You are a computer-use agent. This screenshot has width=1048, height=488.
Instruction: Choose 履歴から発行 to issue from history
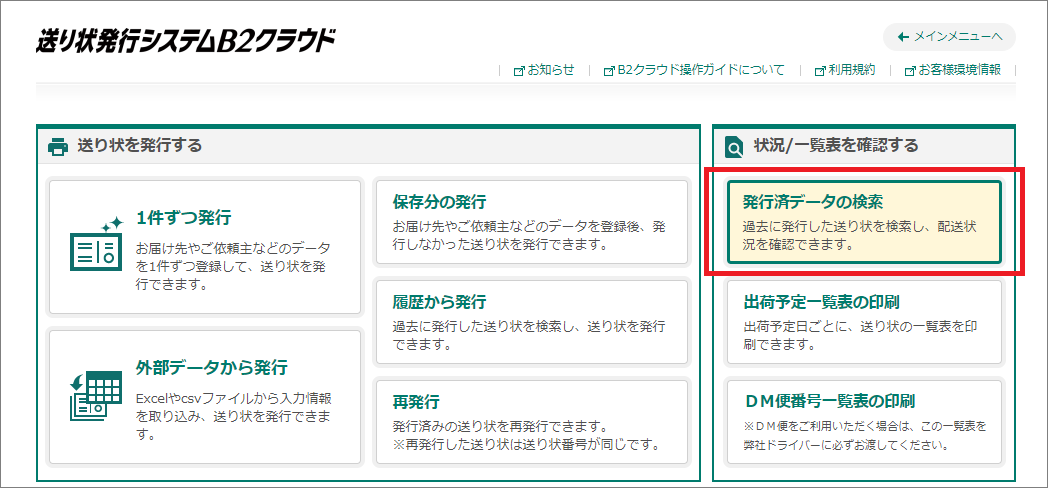pyautogui.click(x=532, y=322)
